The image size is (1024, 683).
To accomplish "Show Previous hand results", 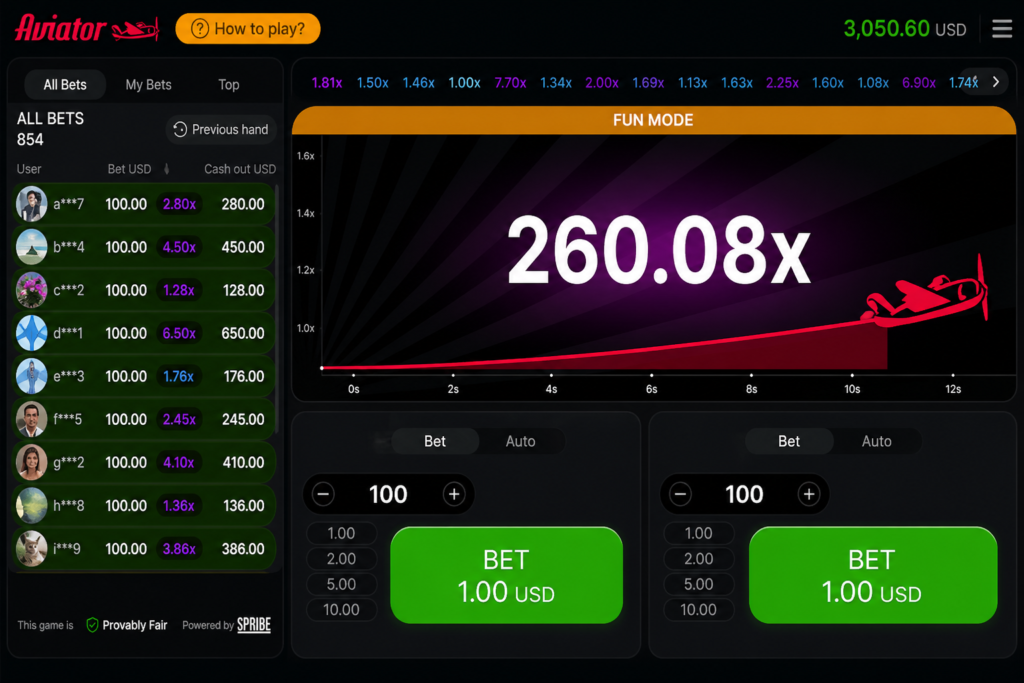I will [x=221, y=129].
